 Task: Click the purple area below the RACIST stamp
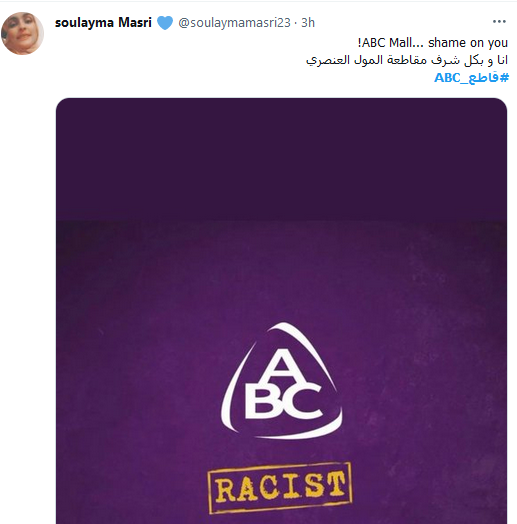[281, 519]
